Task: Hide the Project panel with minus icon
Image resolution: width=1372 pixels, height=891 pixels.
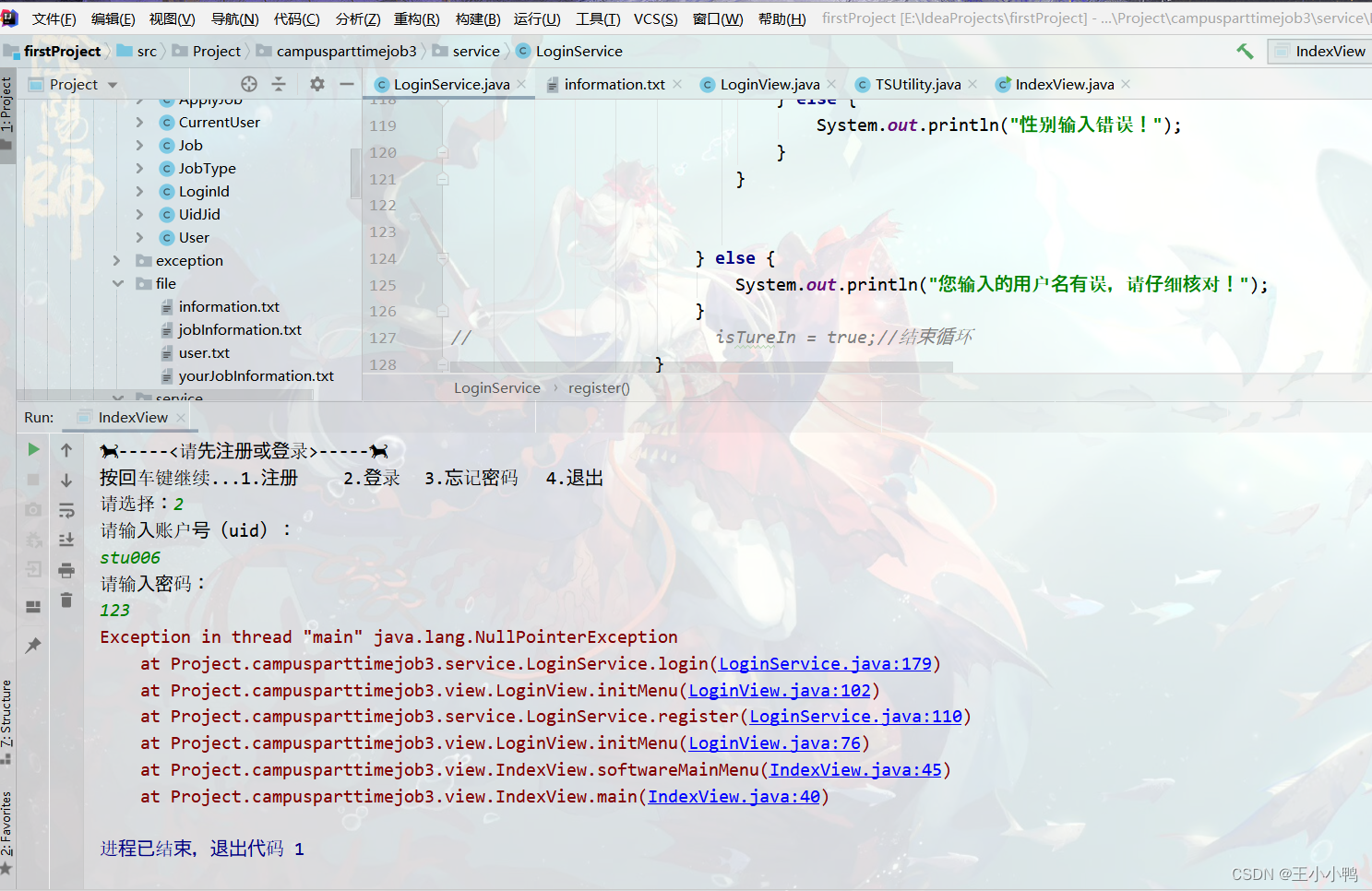Action: pyautogui.click(x=347, y=84)
